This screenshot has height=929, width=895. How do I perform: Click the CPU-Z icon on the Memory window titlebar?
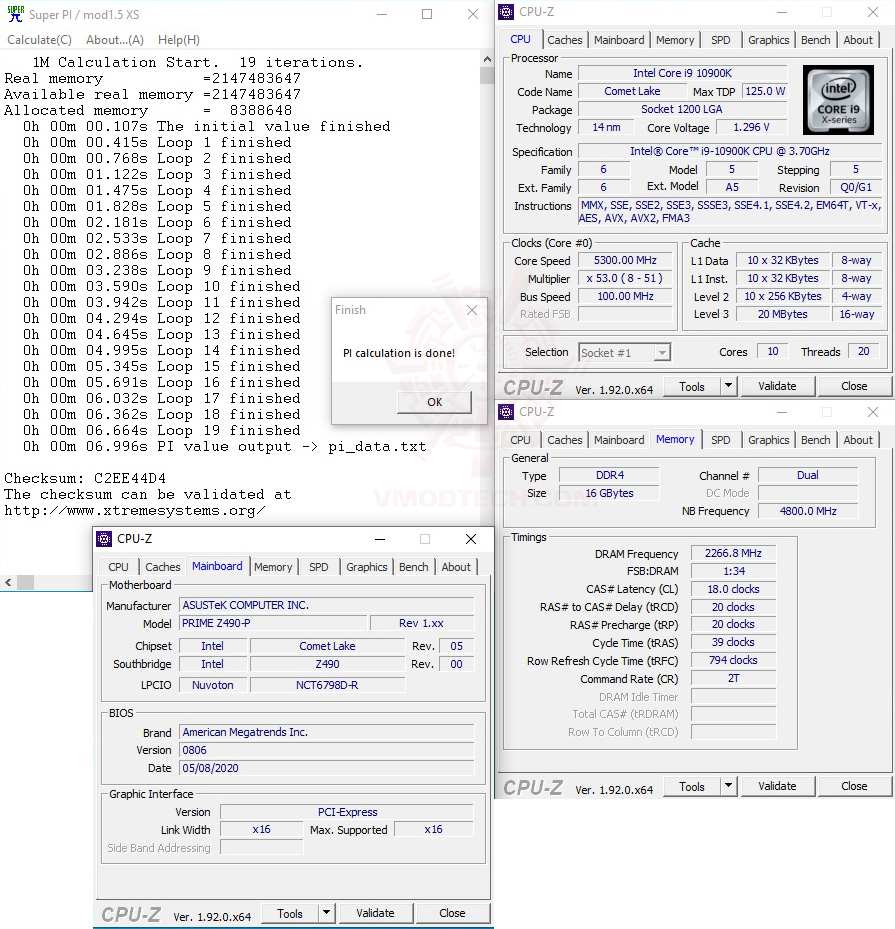point(506,411)
